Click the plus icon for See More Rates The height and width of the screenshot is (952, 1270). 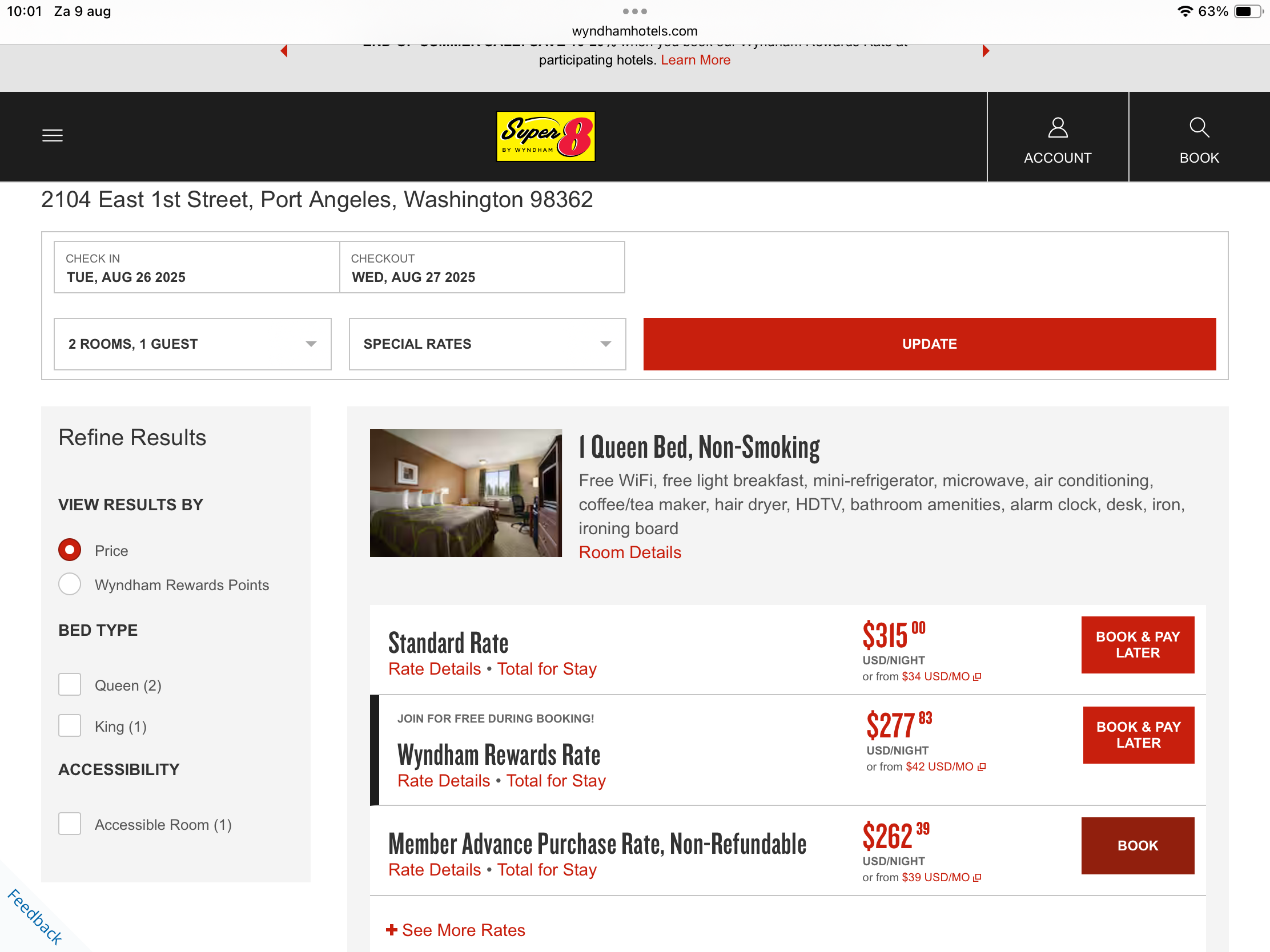(392, 930)
